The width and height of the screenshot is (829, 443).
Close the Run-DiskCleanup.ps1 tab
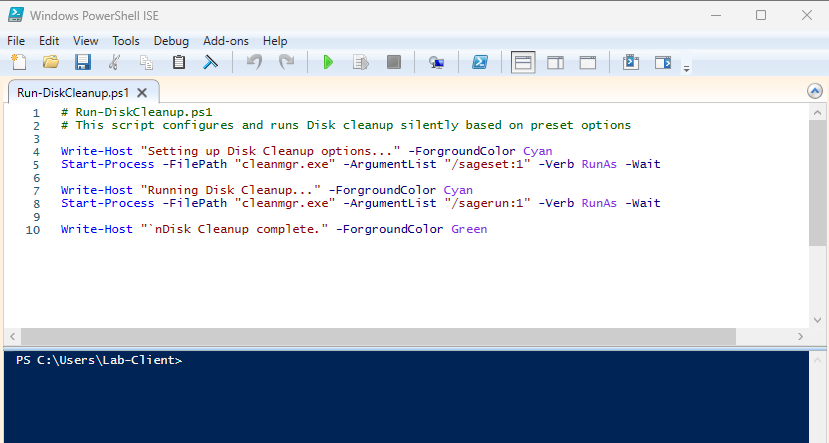(x=142, y=93)
